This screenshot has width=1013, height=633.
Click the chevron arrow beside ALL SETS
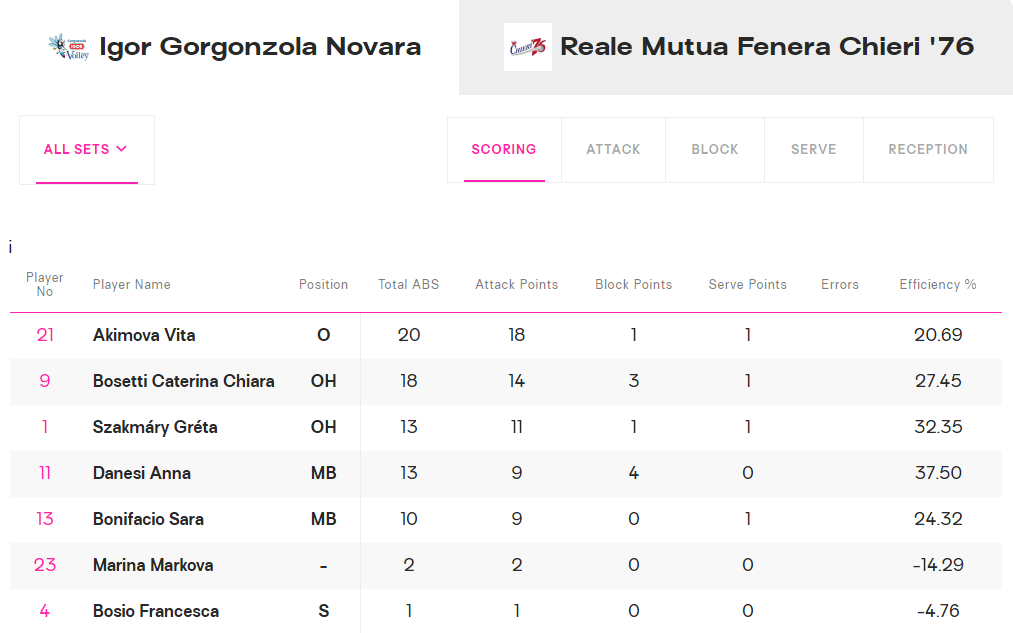(x=121, y=149)
